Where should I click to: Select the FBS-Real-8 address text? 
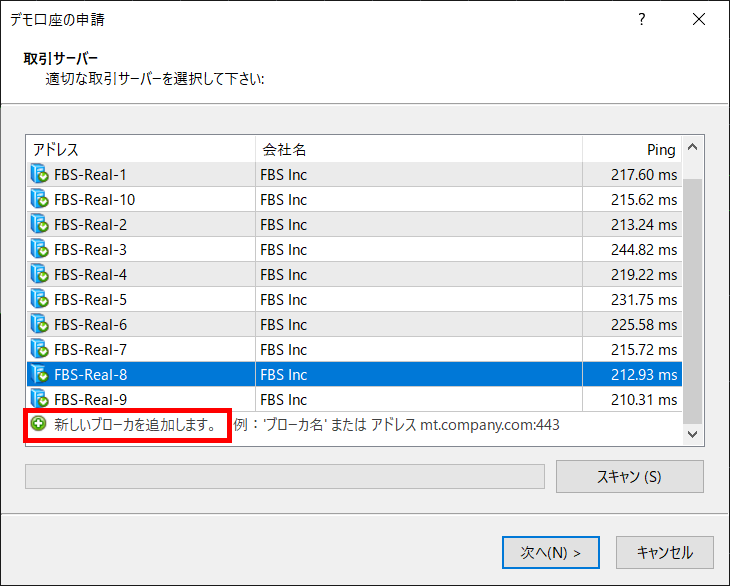[90, 375]
